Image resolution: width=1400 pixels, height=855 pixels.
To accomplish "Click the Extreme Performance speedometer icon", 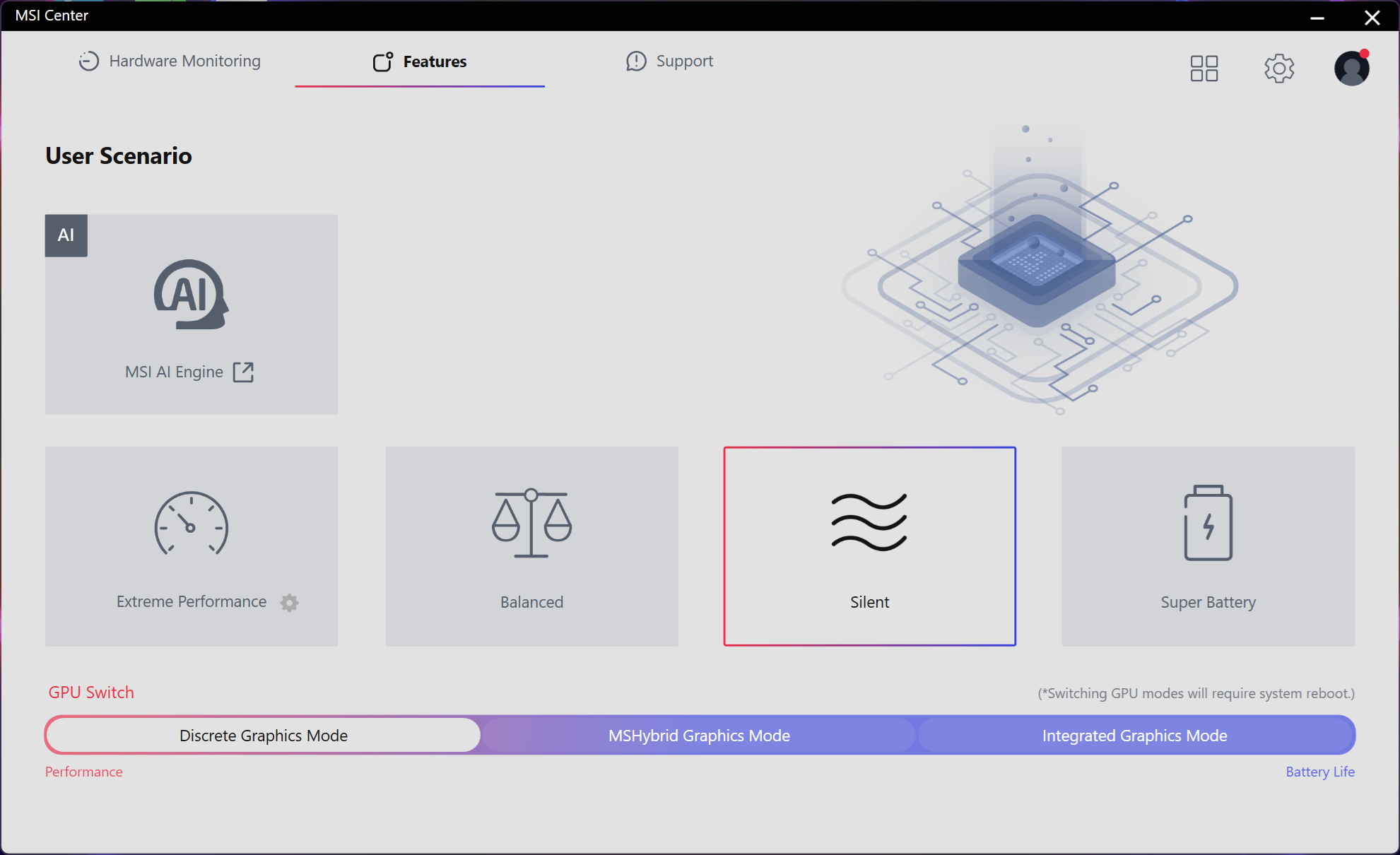I will [x=192, y=524].
